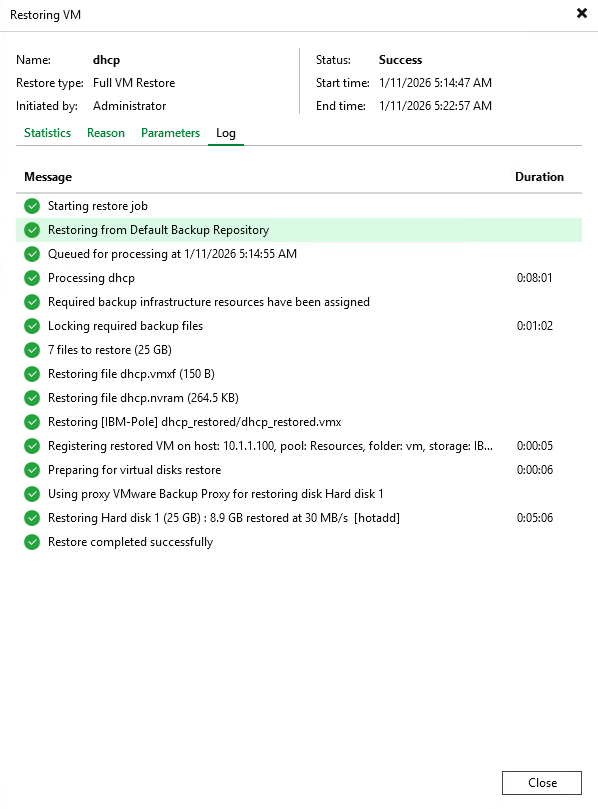Click the Close button
The image size is (598, 809).
(x=541, y=783)
